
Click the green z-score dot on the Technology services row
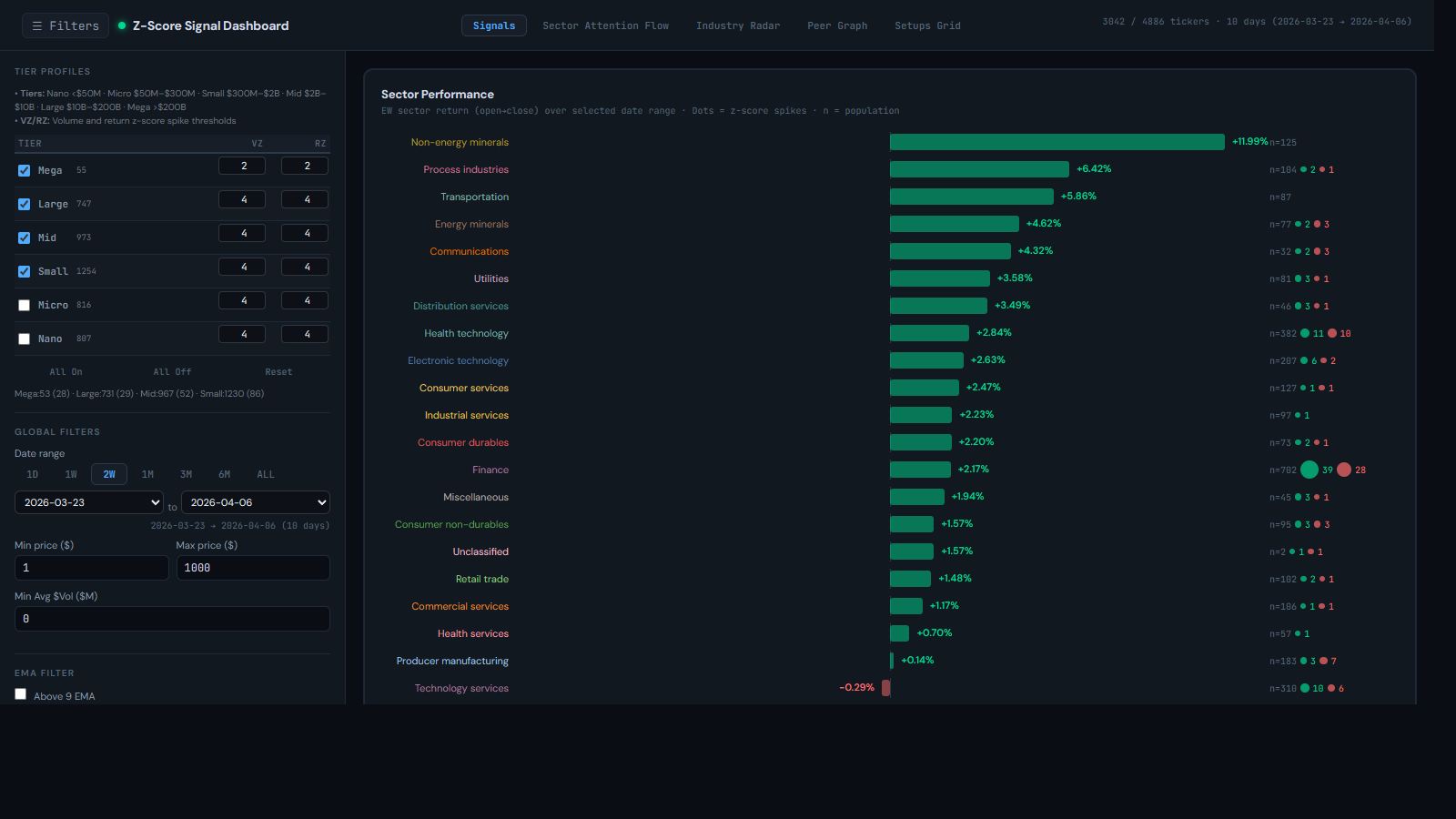[x=1307, y=688]
